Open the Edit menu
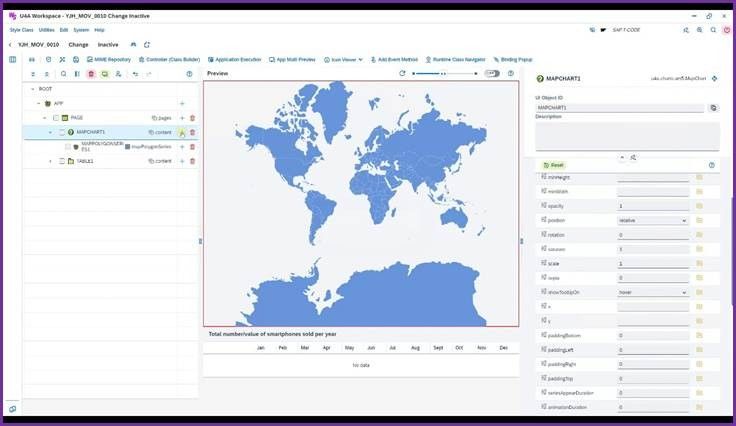The height and width of the screenshot is (426, 736). (63, 30)
